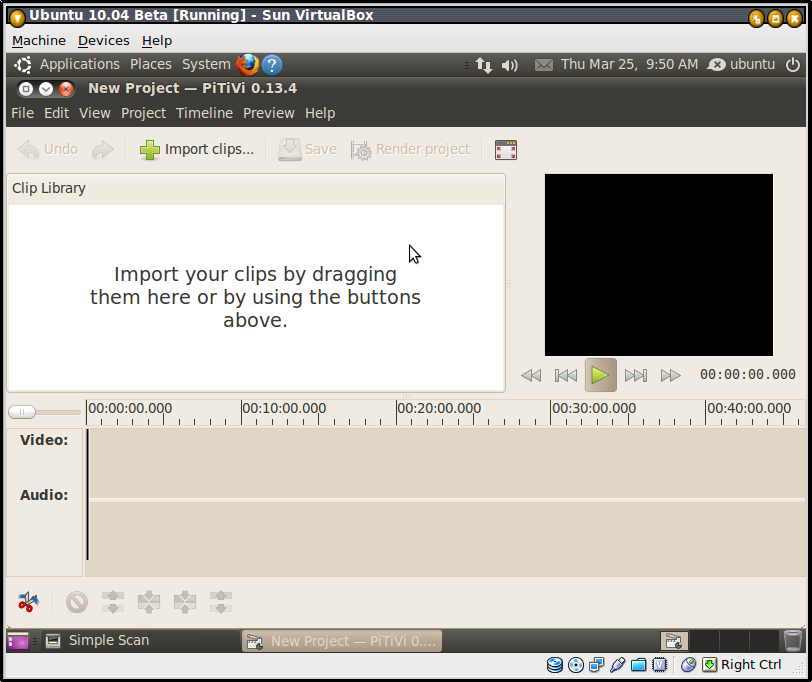This screenshot has height=682, width=812.
Task: Click the Ubuntu logo on Applications menu
Action: pos(22,65)
